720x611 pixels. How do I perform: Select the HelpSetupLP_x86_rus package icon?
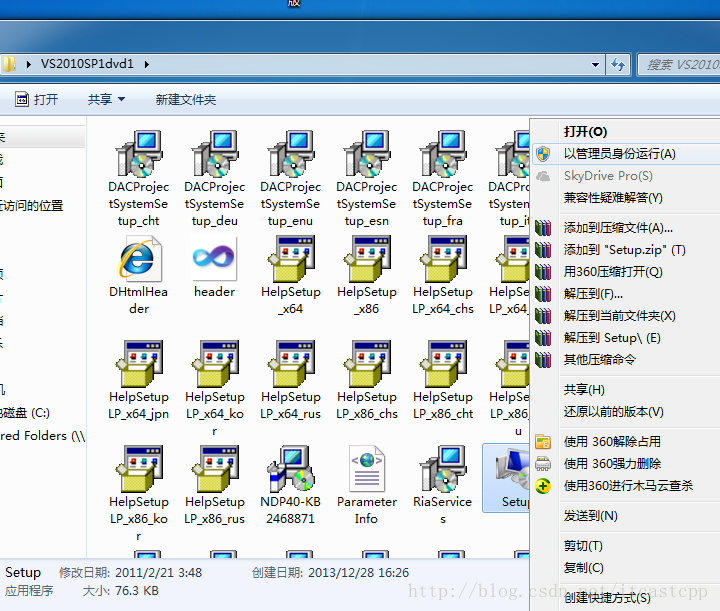214,469
